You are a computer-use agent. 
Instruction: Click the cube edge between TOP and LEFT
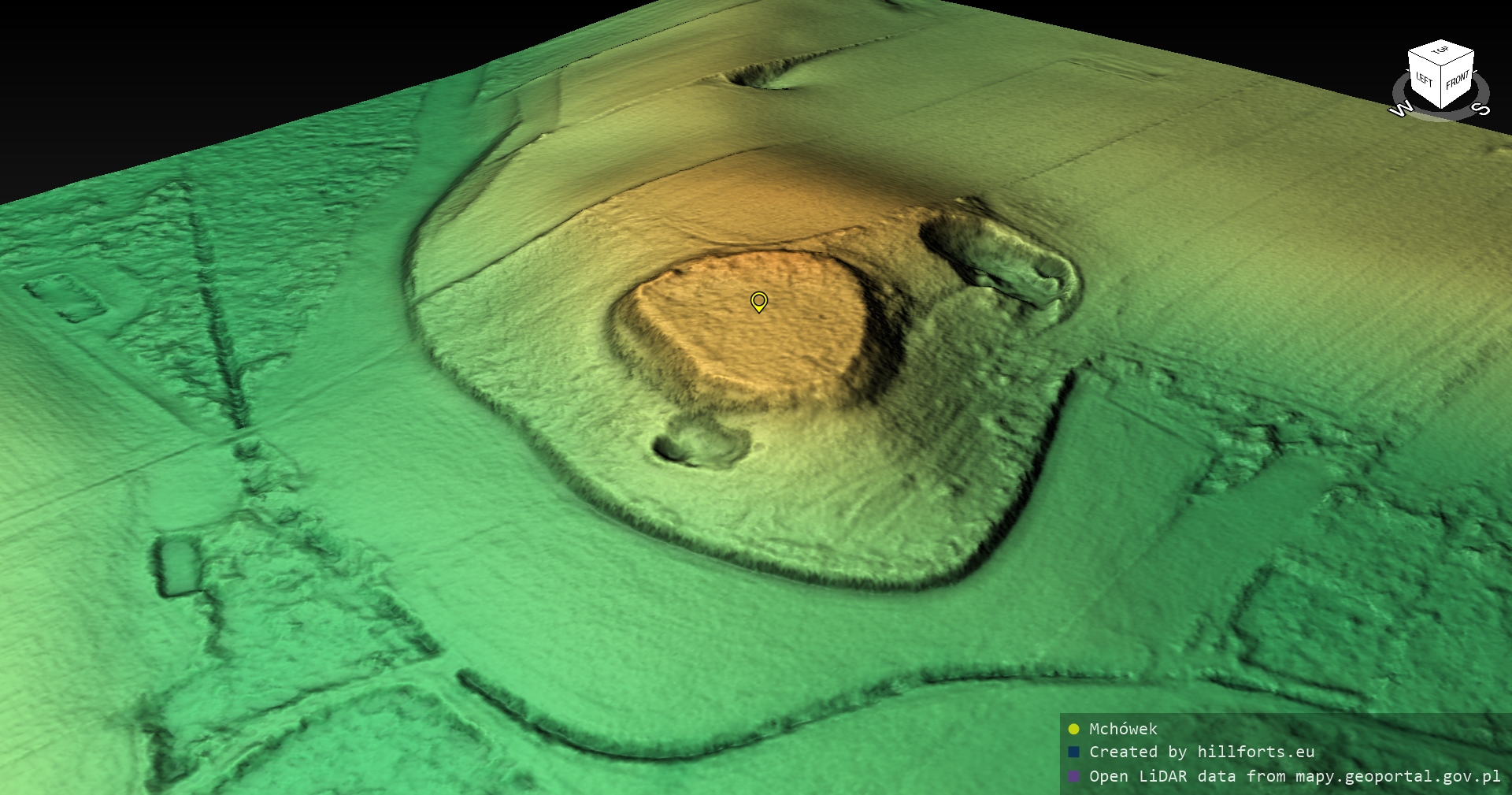(1425, 59)
